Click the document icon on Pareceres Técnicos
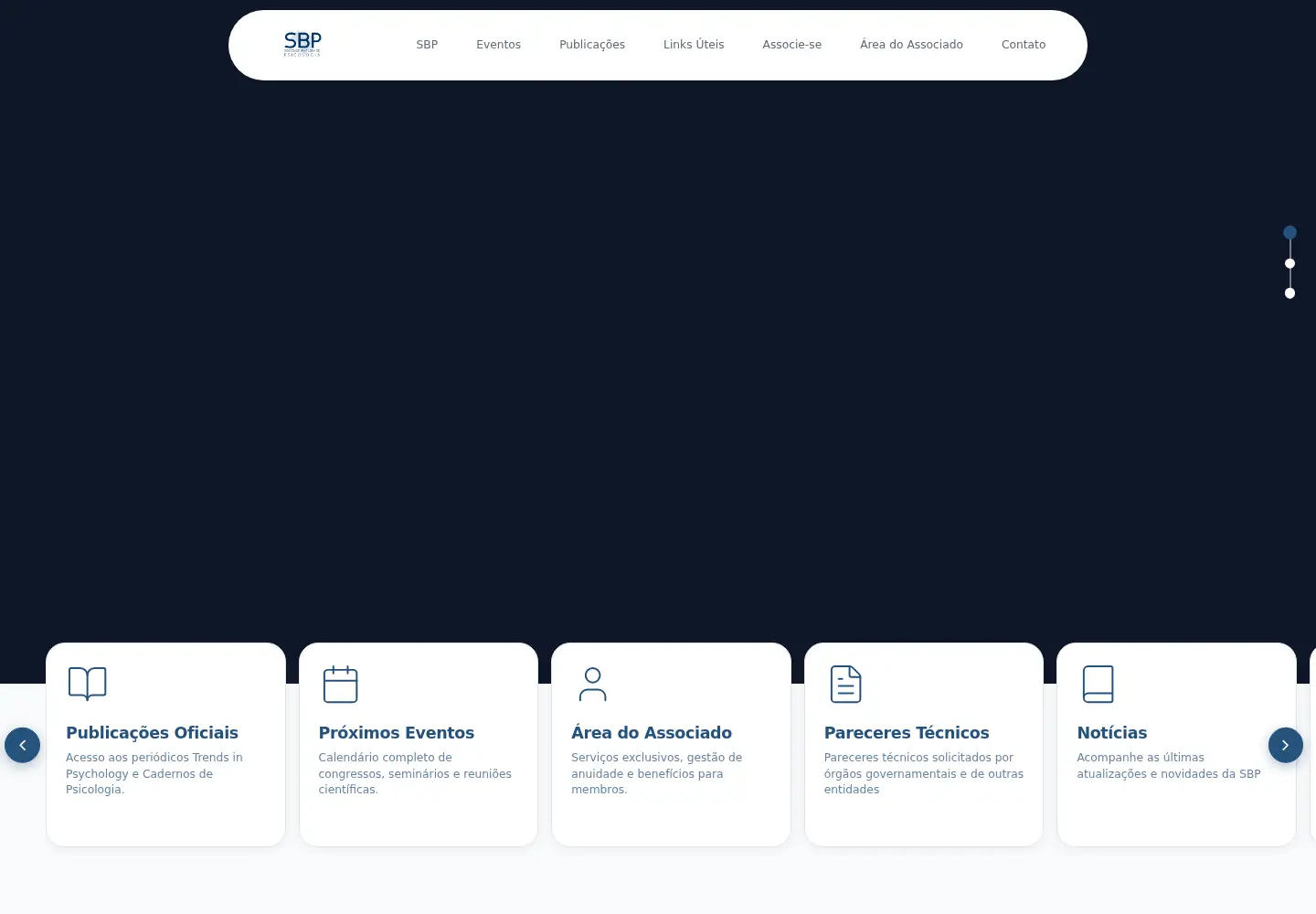The image size is (1316, 914). pyautogui.click(x=845, y=684)
